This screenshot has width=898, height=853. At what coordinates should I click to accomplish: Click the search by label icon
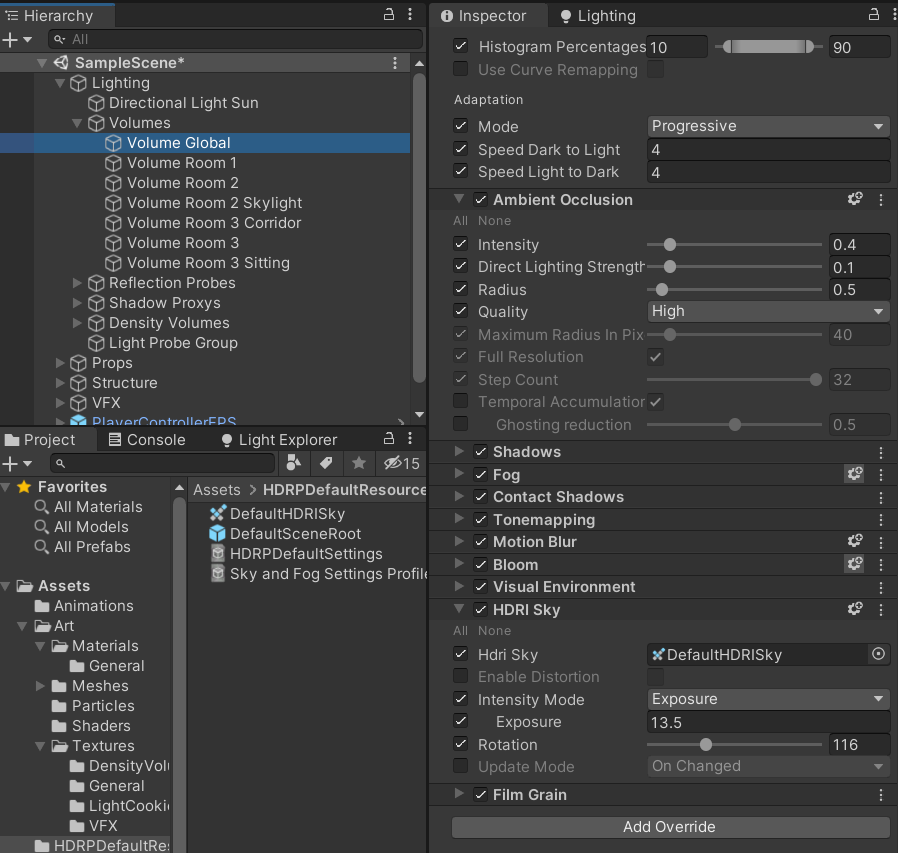point(325,463)
